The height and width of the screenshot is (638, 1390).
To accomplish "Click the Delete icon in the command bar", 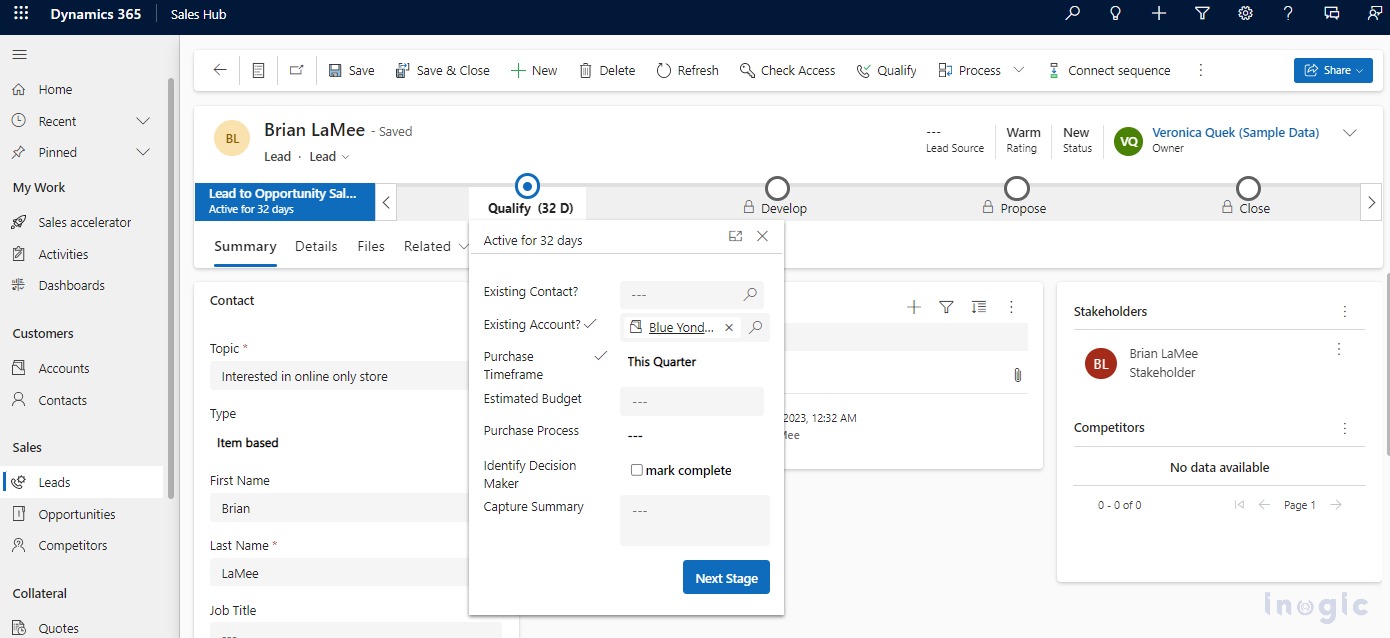I will point(606,70).
